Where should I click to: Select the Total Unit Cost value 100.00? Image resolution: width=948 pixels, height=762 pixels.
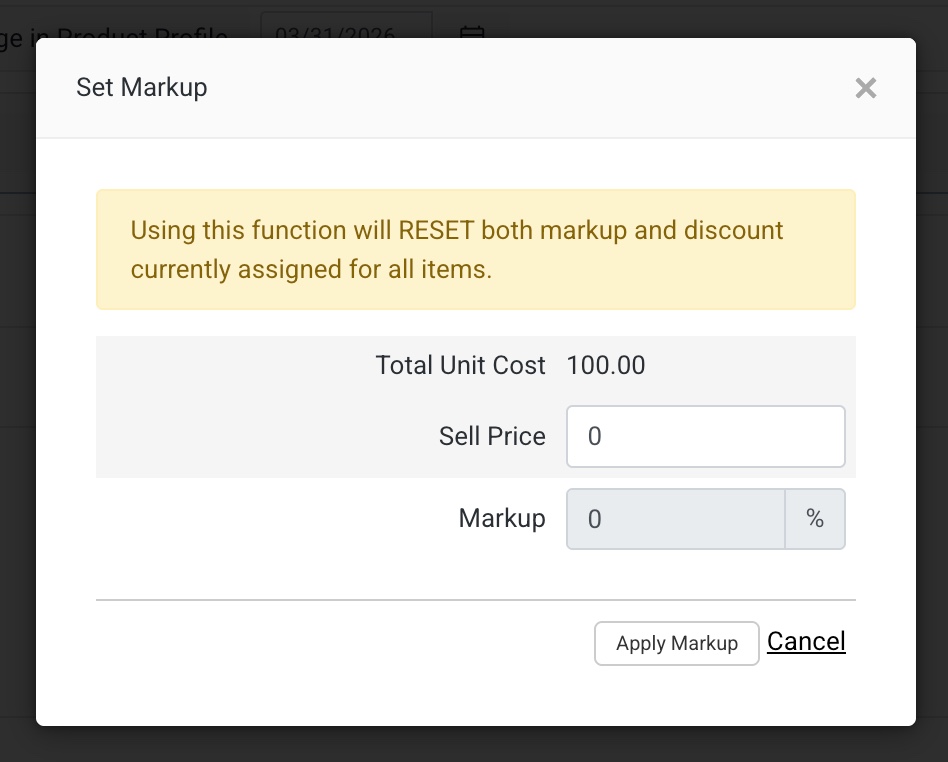click(x=606, y=365)
